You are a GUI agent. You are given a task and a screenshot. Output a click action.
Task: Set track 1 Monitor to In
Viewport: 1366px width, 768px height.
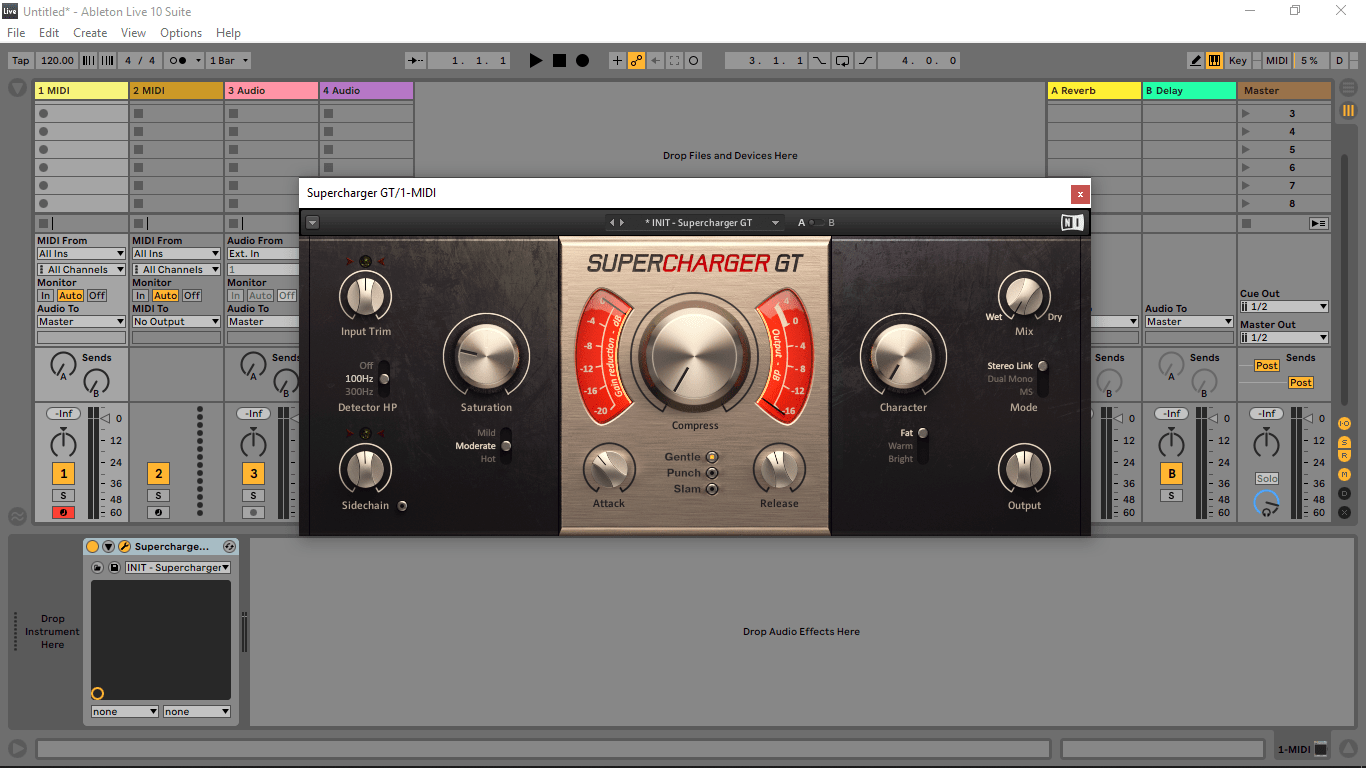[x=45, y=296]
